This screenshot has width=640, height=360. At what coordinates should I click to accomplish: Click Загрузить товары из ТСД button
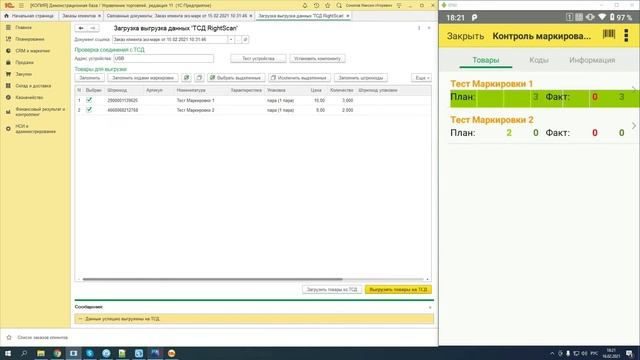click(332, 289)
